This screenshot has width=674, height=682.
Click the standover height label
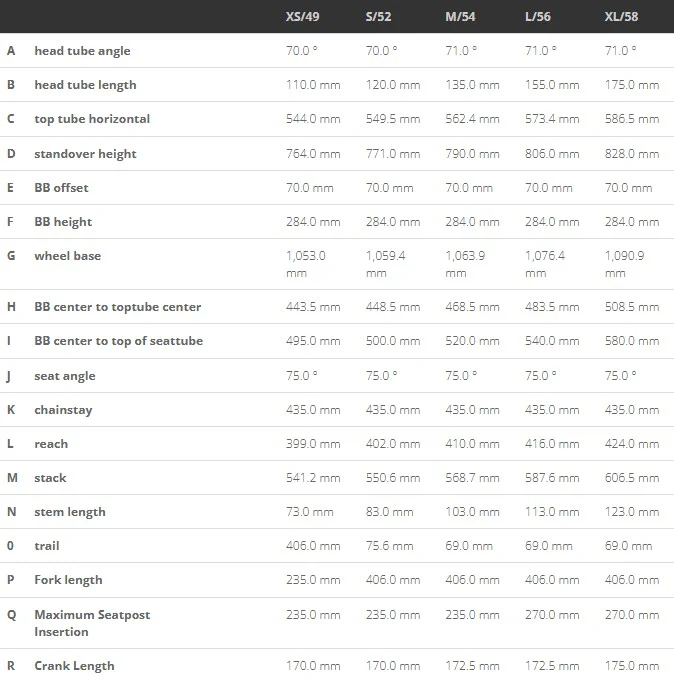point(85,154)
